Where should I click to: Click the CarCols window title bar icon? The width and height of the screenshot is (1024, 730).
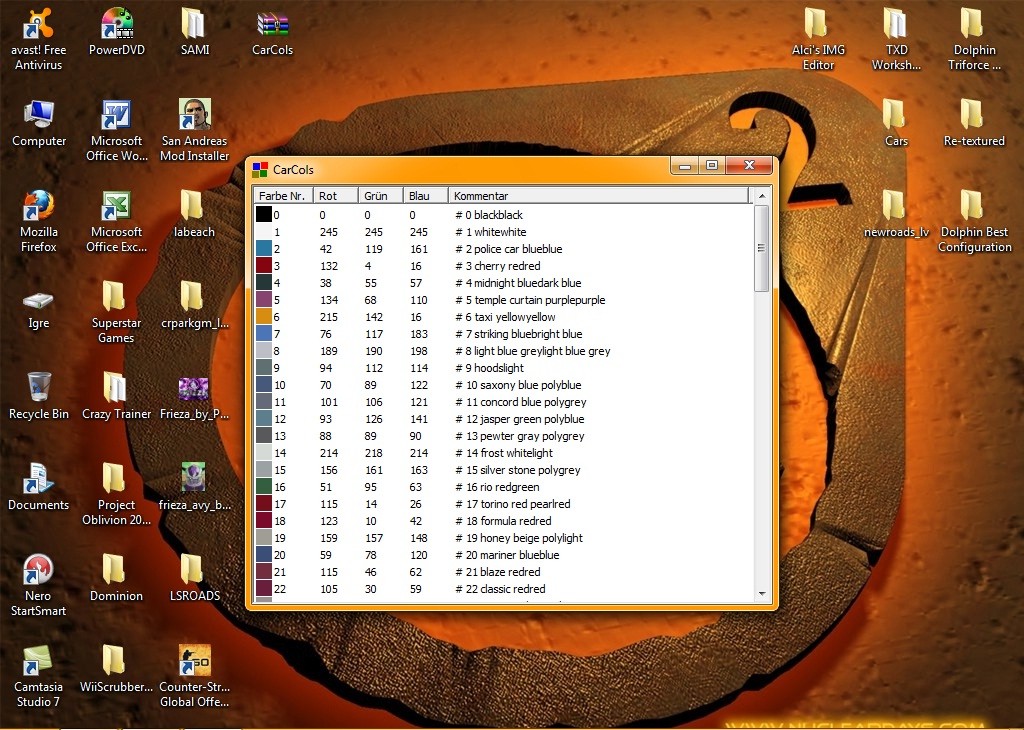(260, 170)
